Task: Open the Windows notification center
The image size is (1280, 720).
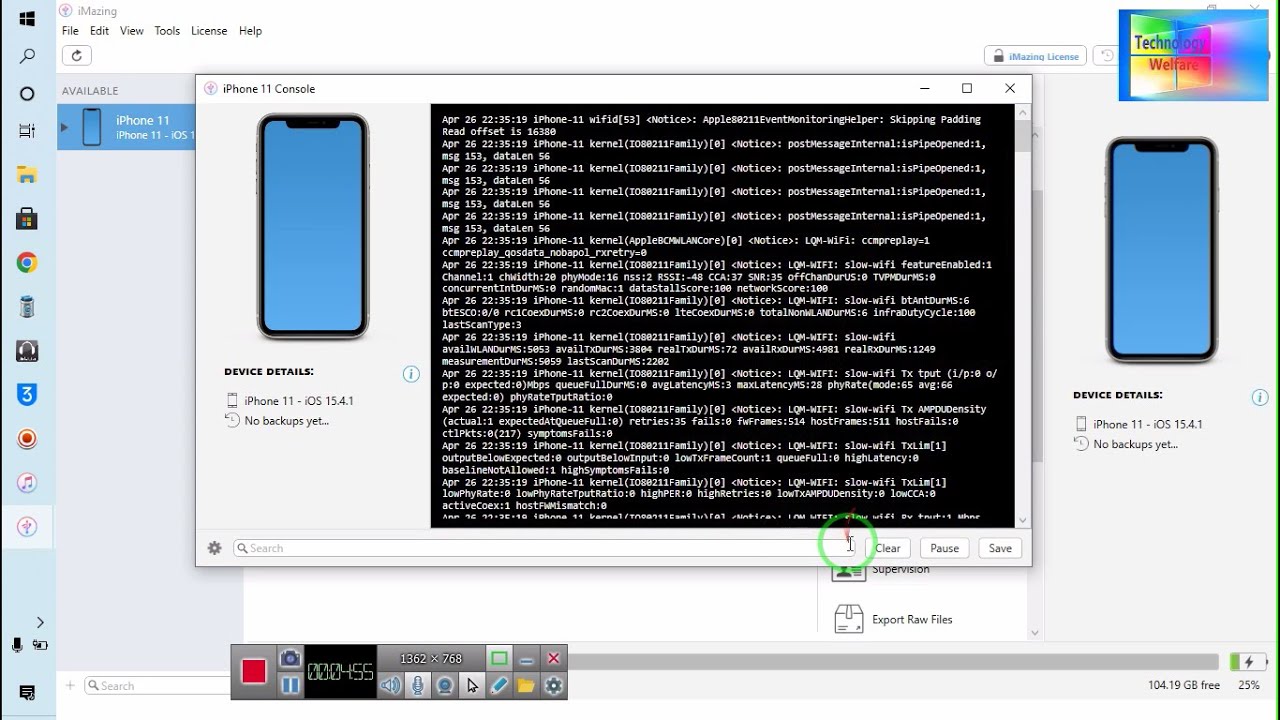Action: 27,693
